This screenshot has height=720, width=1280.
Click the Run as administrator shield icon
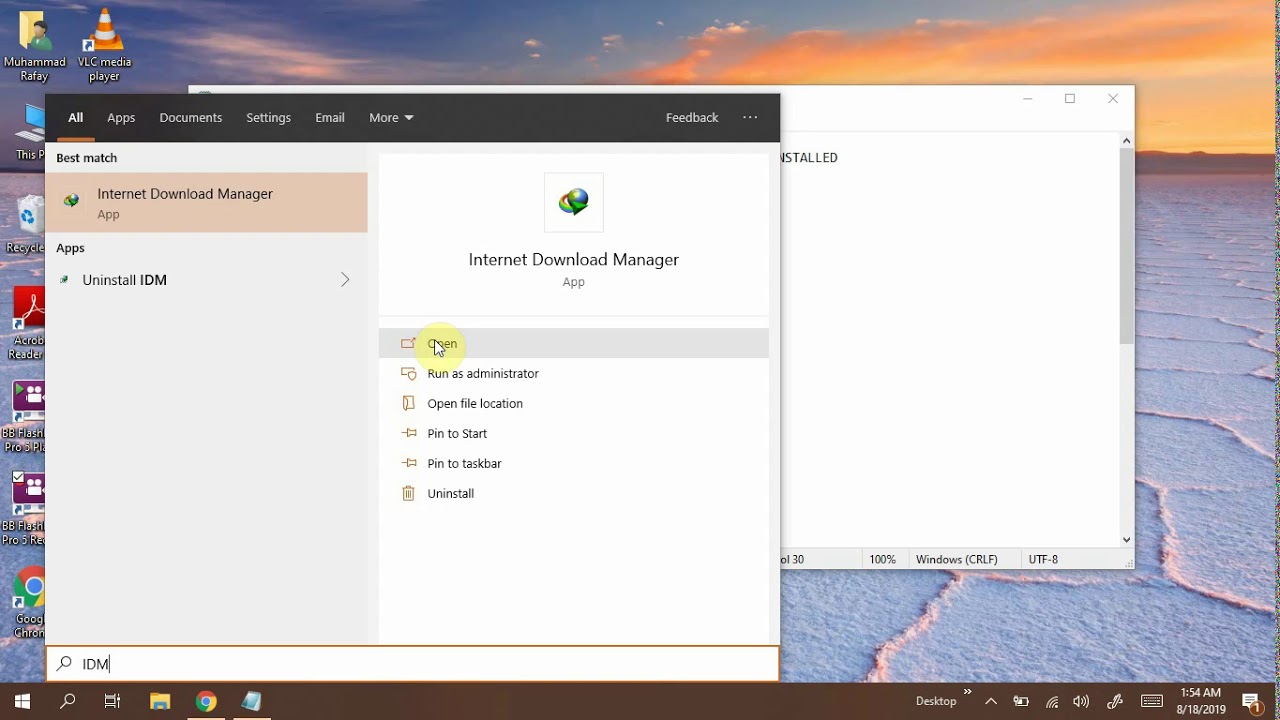408,373
